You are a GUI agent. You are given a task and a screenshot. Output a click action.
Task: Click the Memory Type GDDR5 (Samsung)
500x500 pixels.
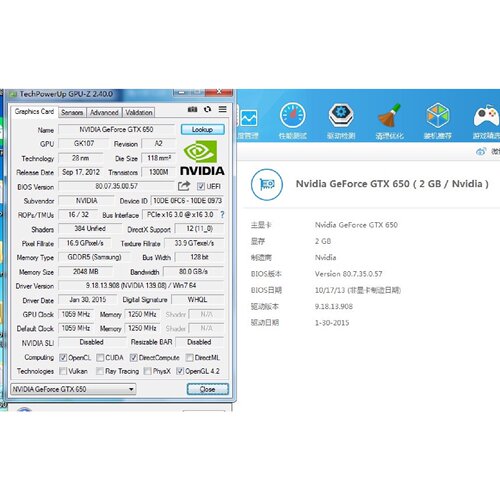[94, 257]
